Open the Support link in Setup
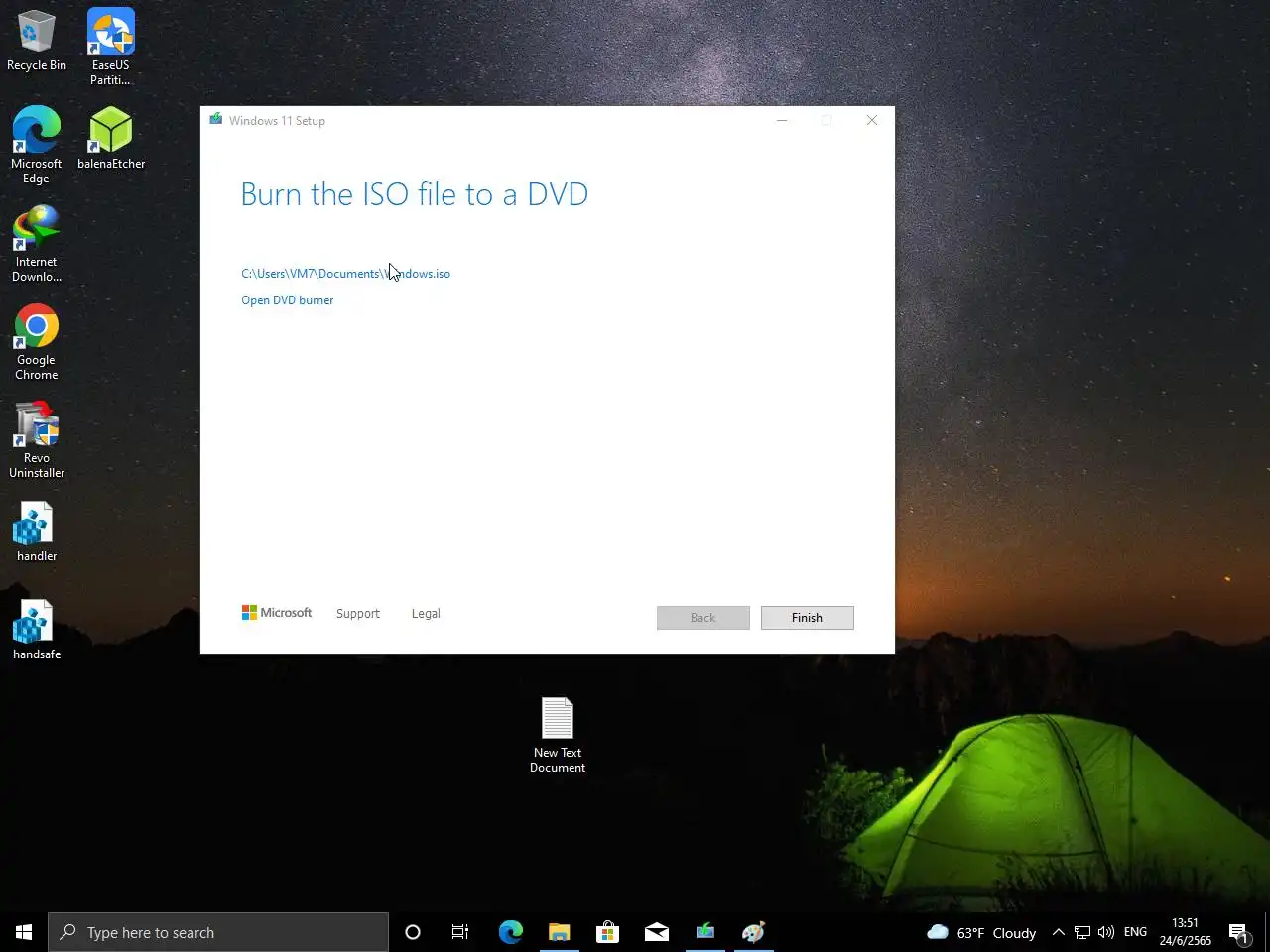The height and width of the screenshot is (952, 1270). click(x=358, y=614)
